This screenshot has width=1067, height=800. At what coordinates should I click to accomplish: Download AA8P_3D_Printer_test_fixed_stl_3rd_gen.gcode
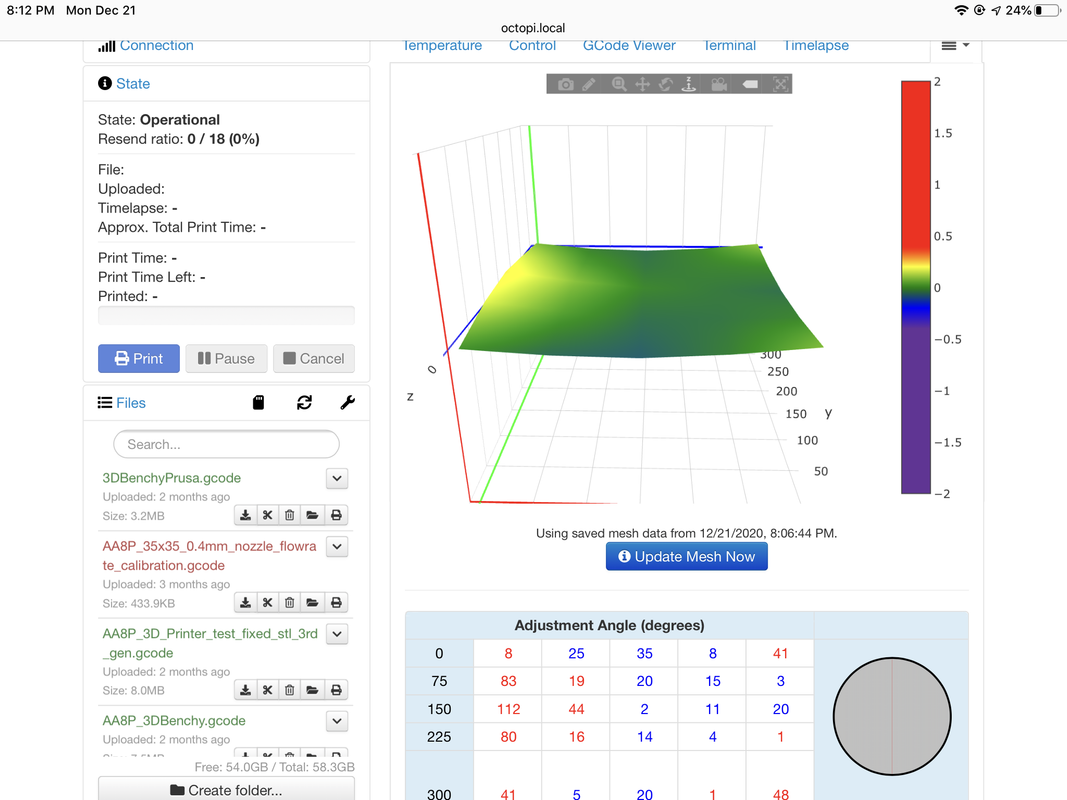tap(246, 690)
